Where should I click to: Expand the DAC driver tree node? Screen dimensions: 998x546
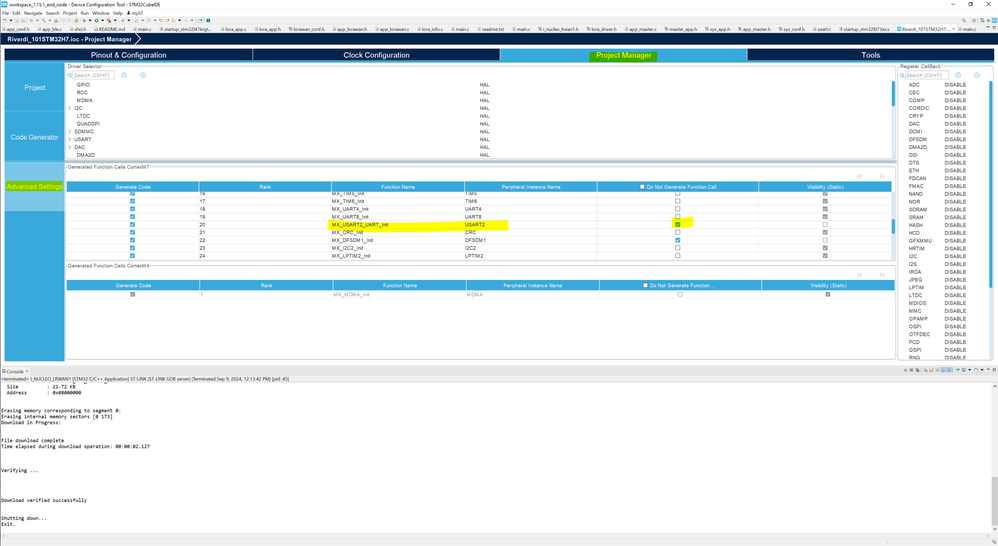70,147
